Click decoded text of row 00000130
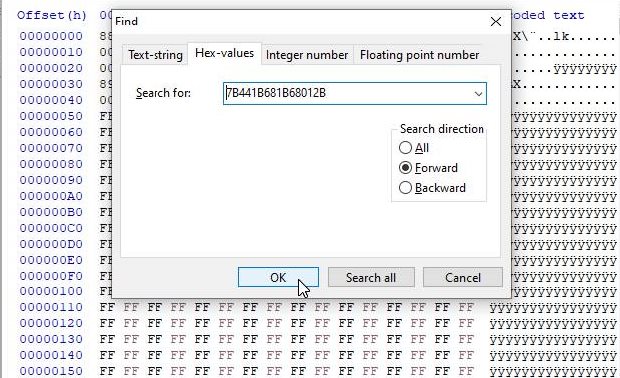Screen dimensions: 620x378 [553, 340]
